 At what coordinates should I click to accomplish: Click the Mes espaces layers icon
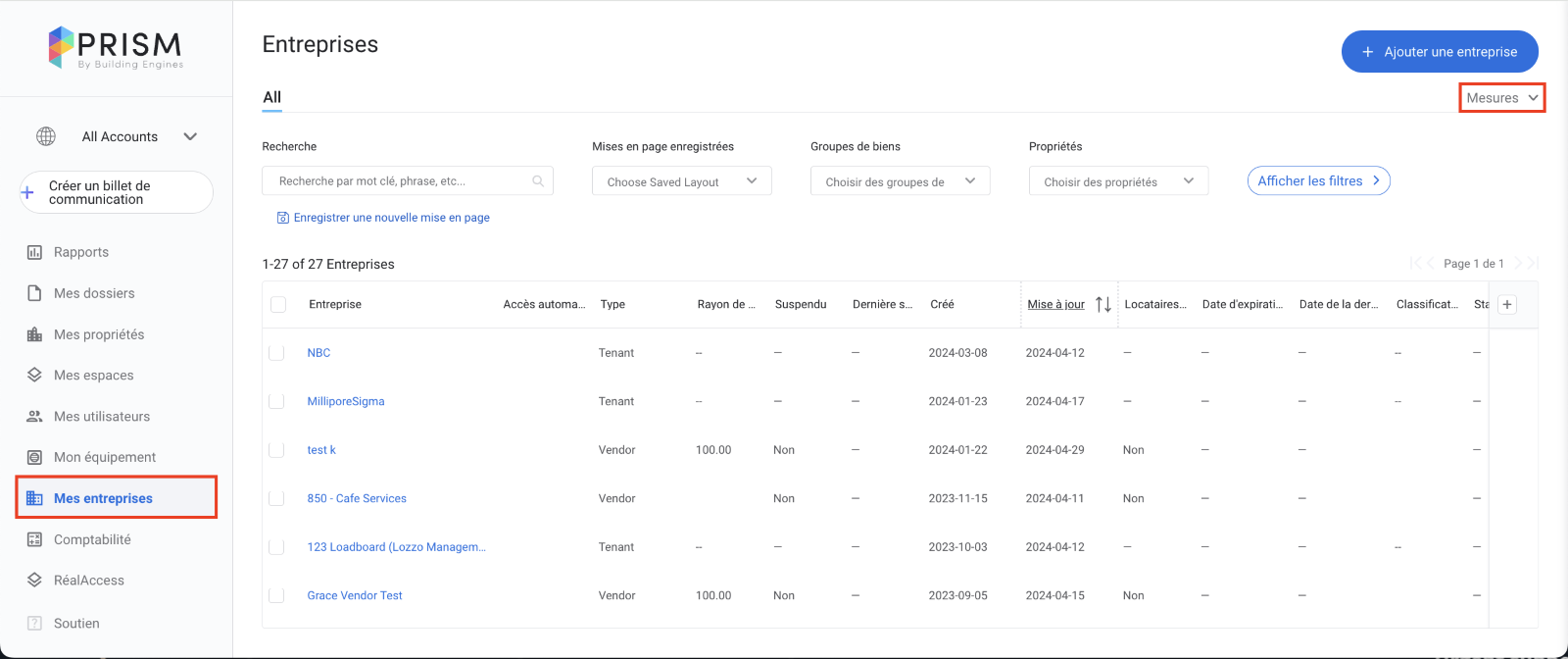(34, 375)
